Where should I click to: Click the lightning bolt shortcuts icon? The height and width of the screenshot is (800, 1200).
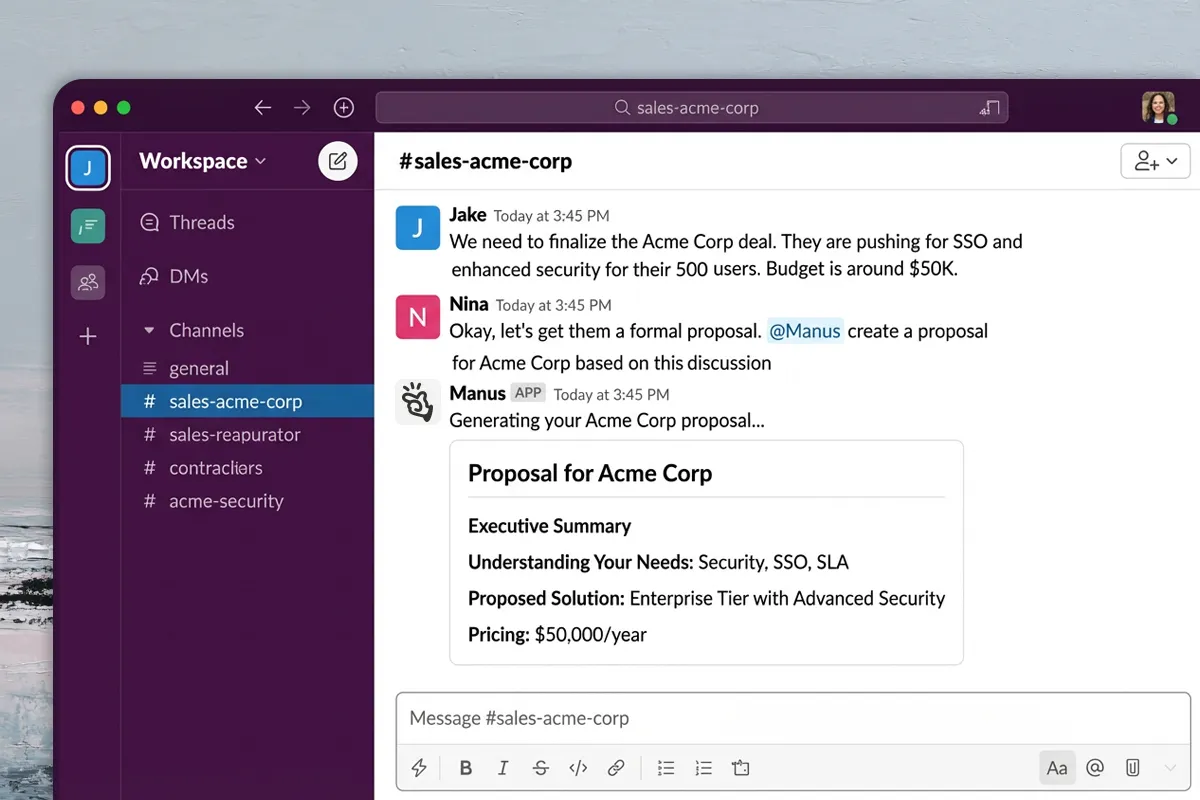tap(419, 768)
